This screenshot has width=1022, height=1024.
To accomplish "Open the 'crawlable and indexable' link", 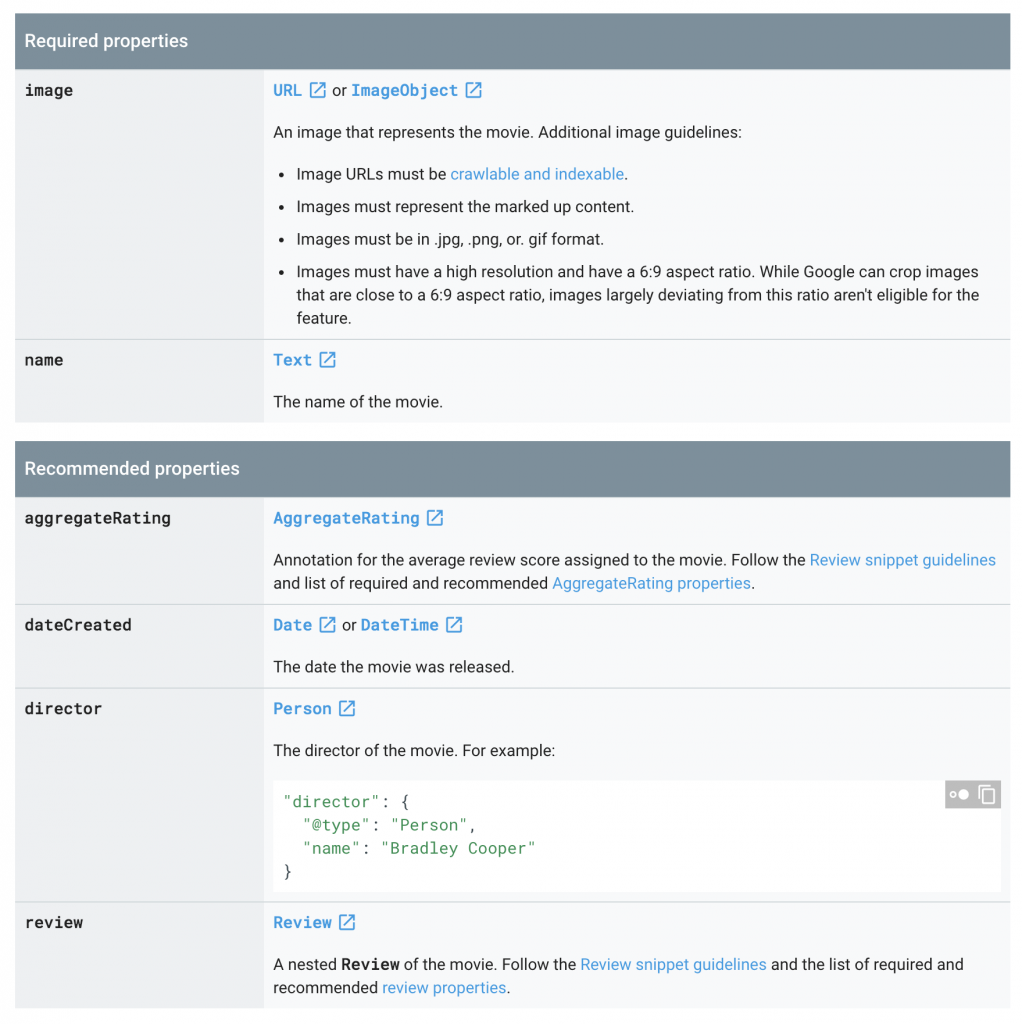I will pyautogui.click(x=537, y=174).
